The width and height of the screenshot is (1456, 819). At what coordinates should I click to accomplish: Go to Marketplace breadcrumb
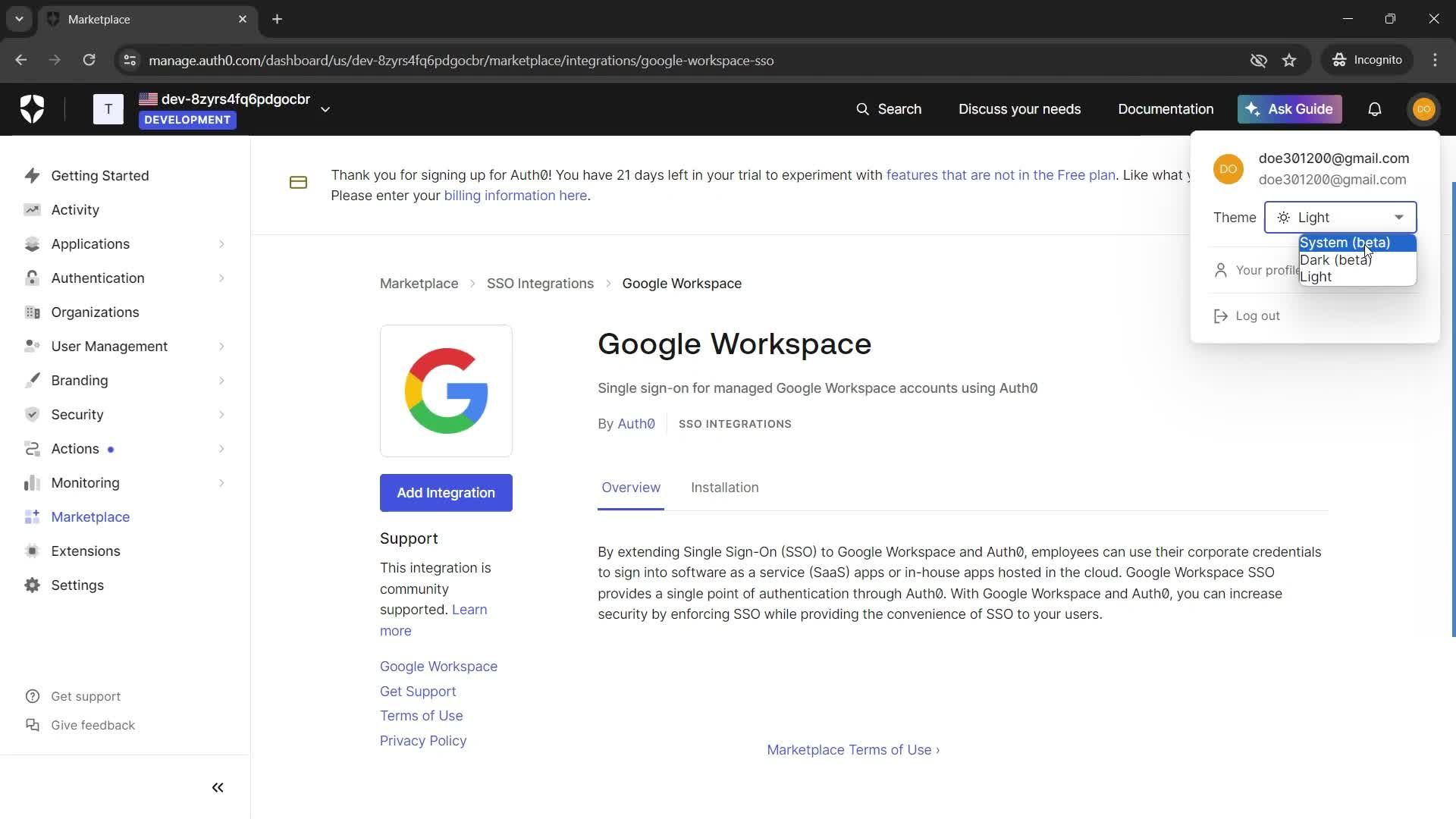pos(419,284)
